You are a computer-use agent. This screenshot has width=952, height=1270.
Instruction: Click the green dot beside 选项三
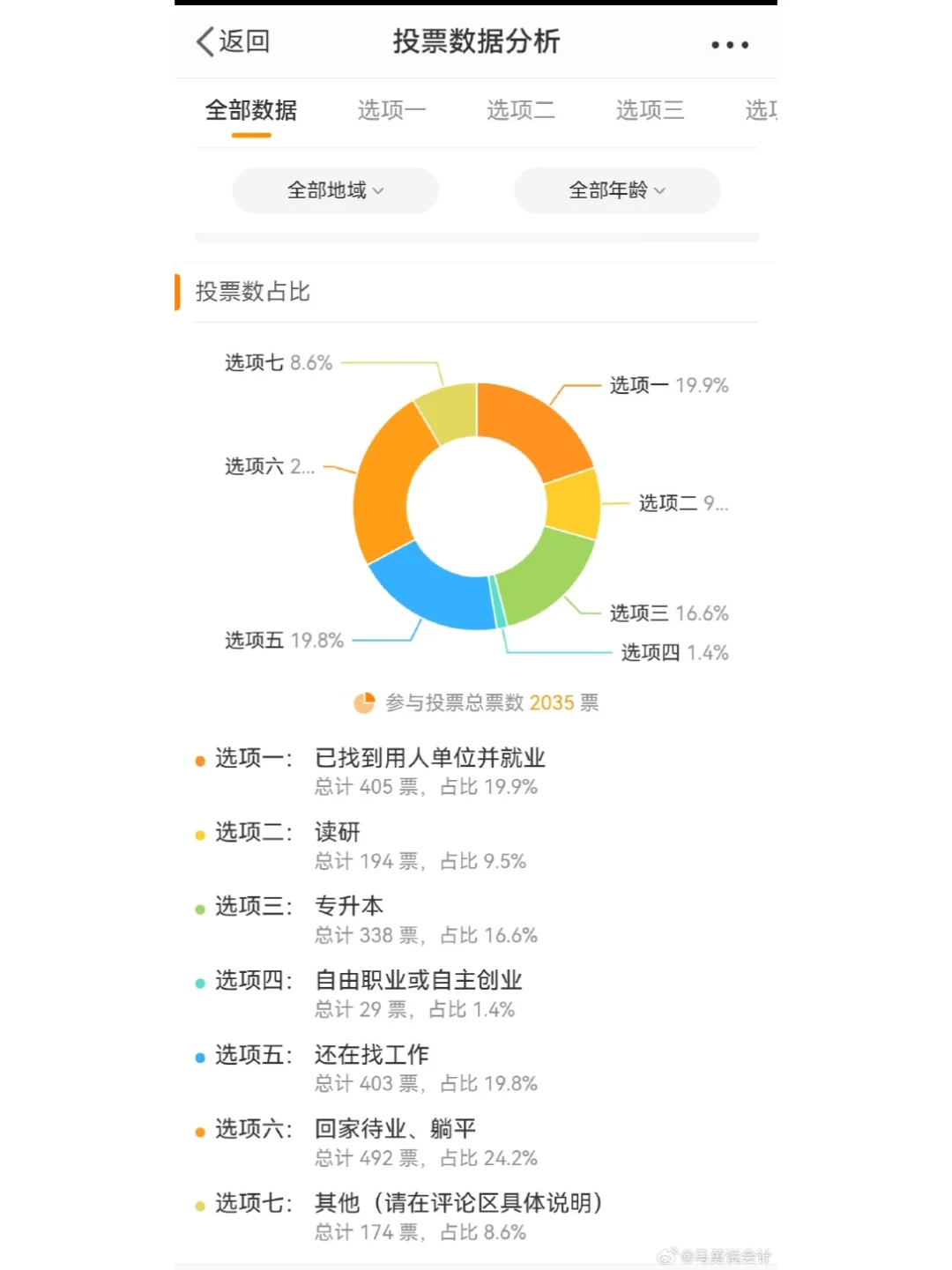click(x=200, y=909)
